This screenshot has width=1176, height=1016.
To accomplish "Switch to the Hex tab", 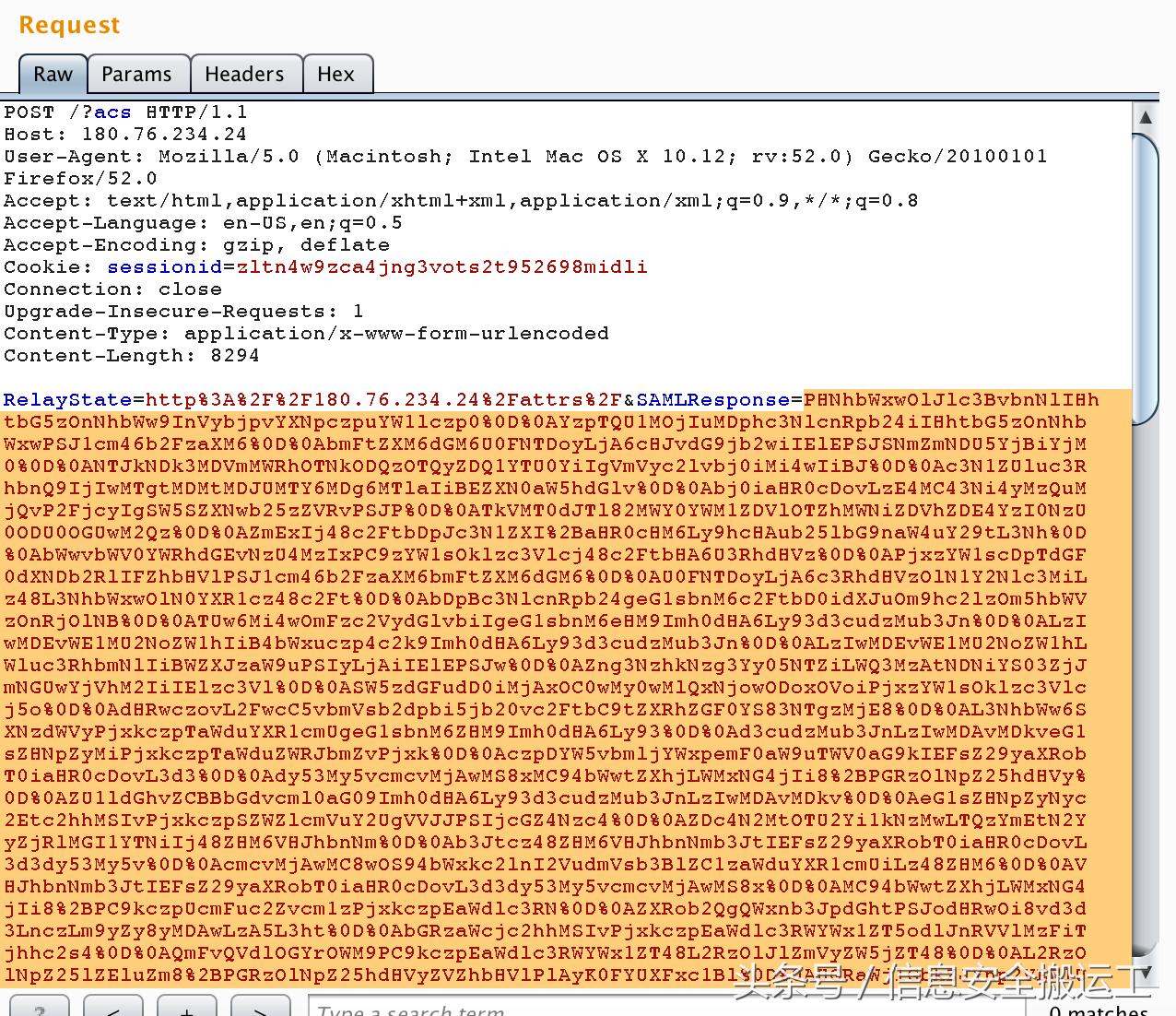I will pyautogui.click(x=336, y=74).
